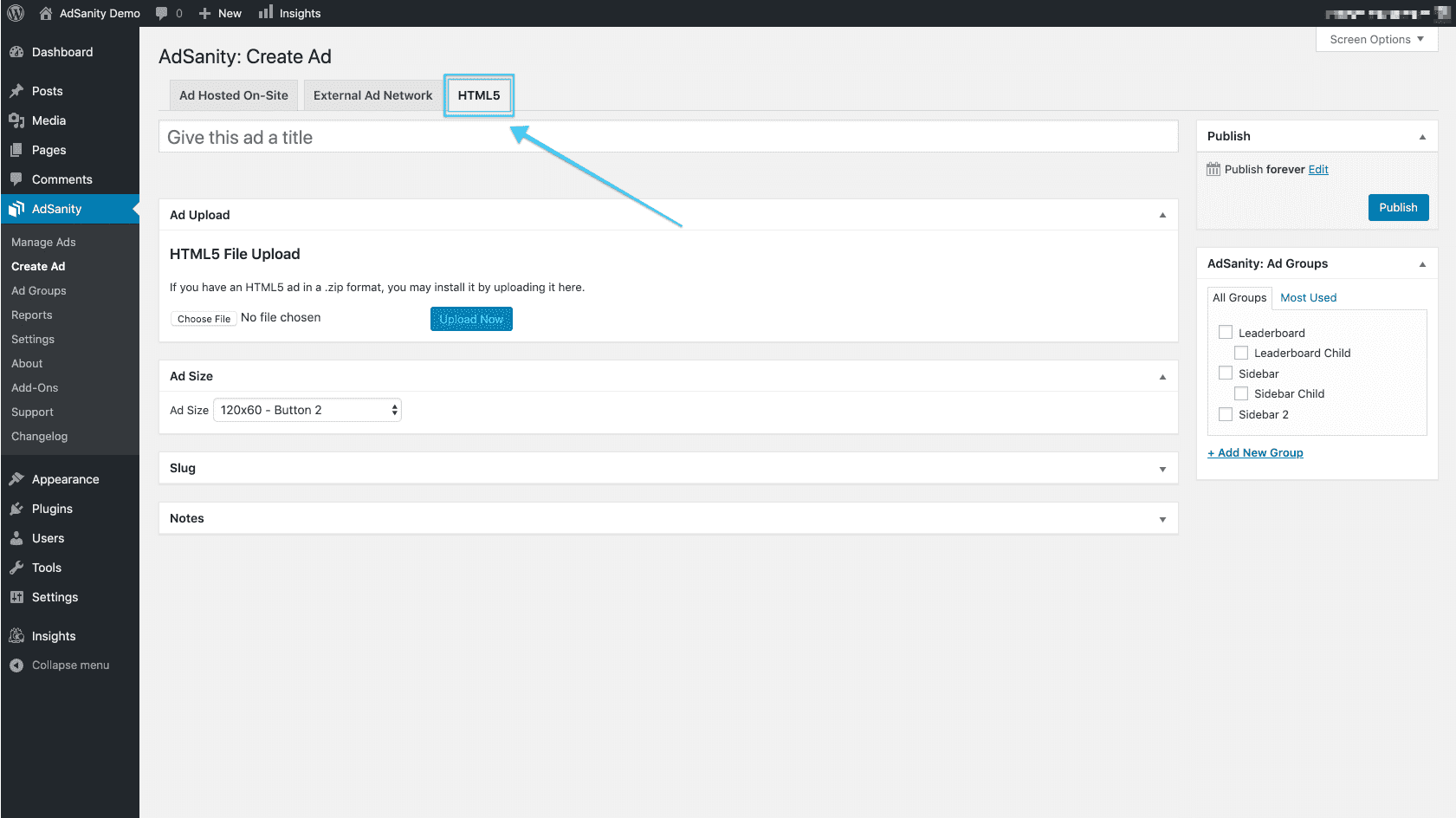This screenshot has height=818, width=1456.
Task: Click the Add New Group link
Action: 1255,452
